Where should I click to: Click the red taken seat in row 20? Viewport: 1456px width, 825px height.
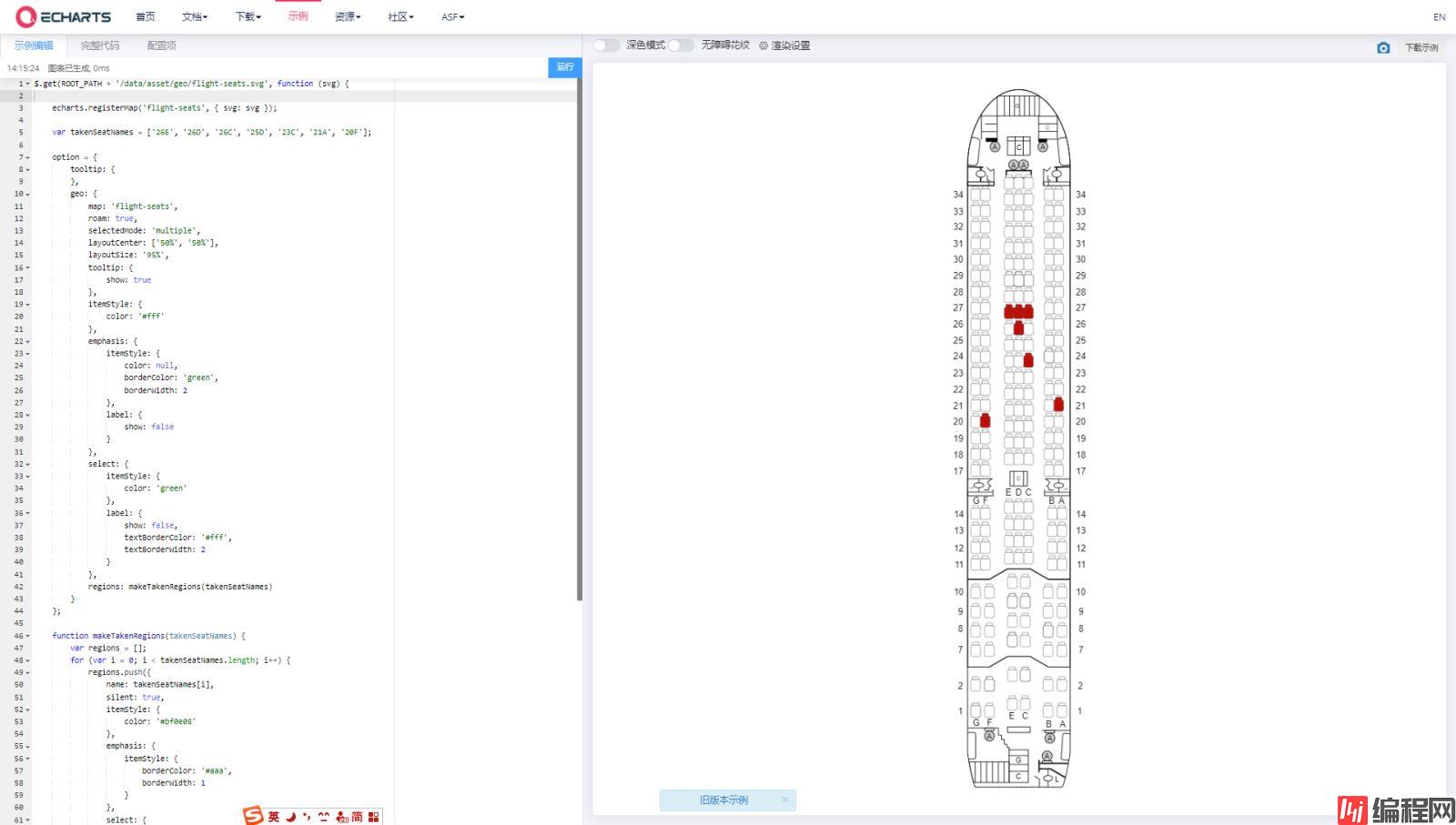point(985,420)
